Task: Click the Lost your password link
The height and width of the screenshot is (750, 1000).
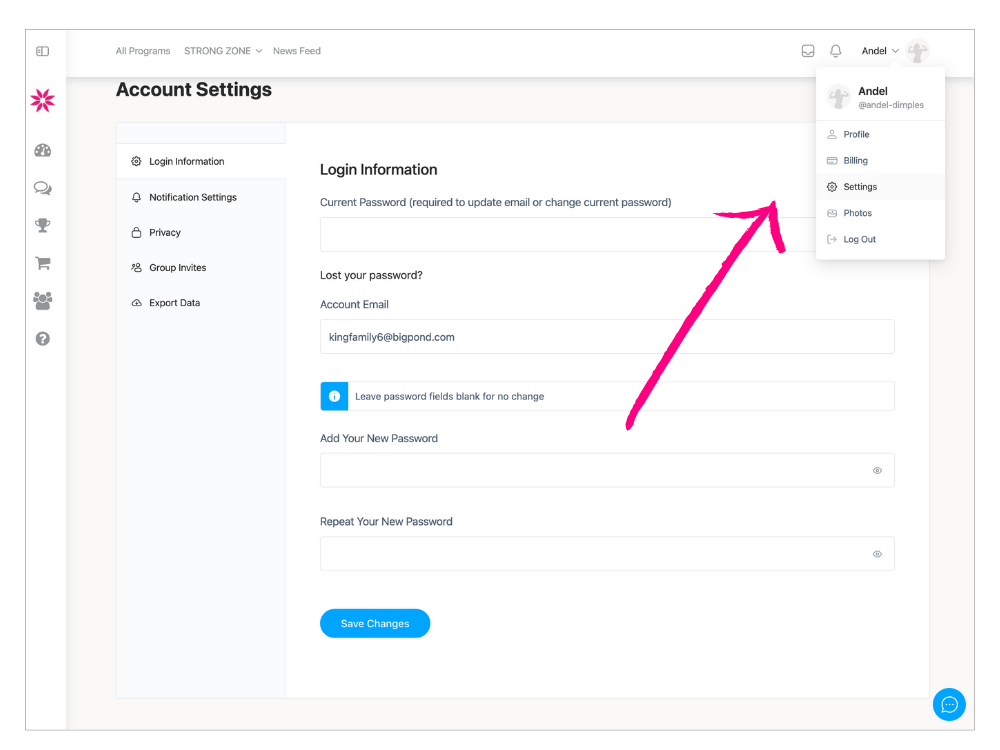Action: tap(371, 276)
